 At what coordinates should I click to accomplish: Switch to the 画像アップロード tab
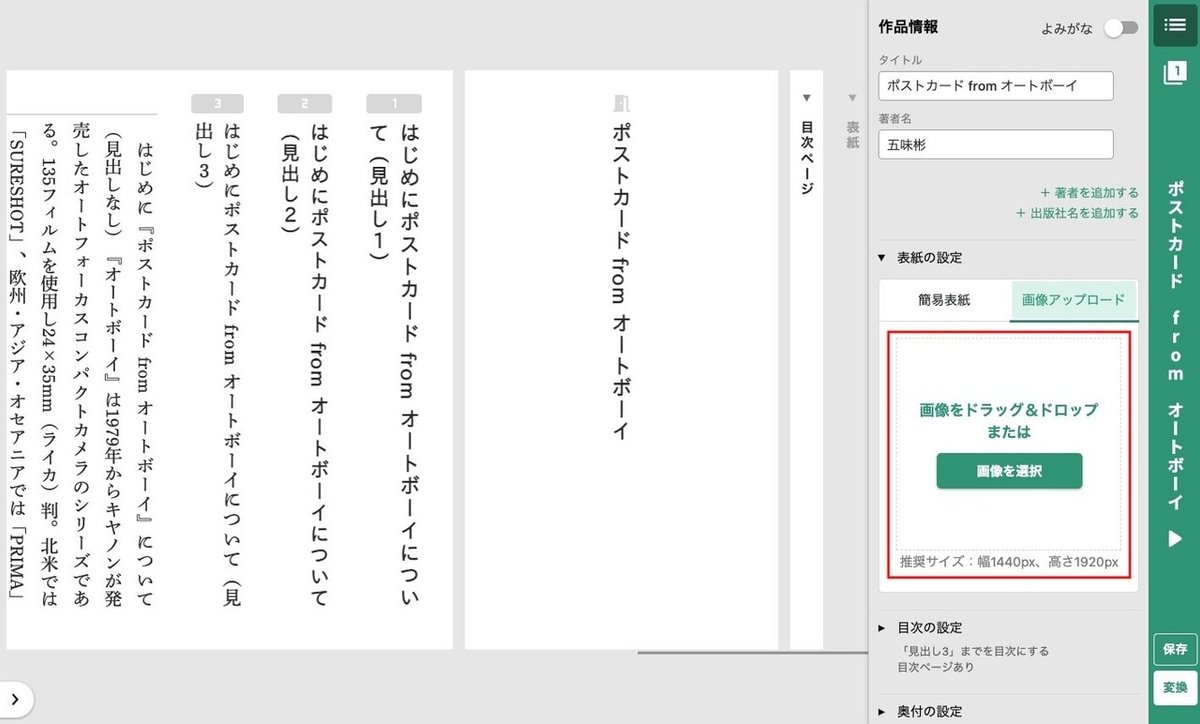point(1073,300)
